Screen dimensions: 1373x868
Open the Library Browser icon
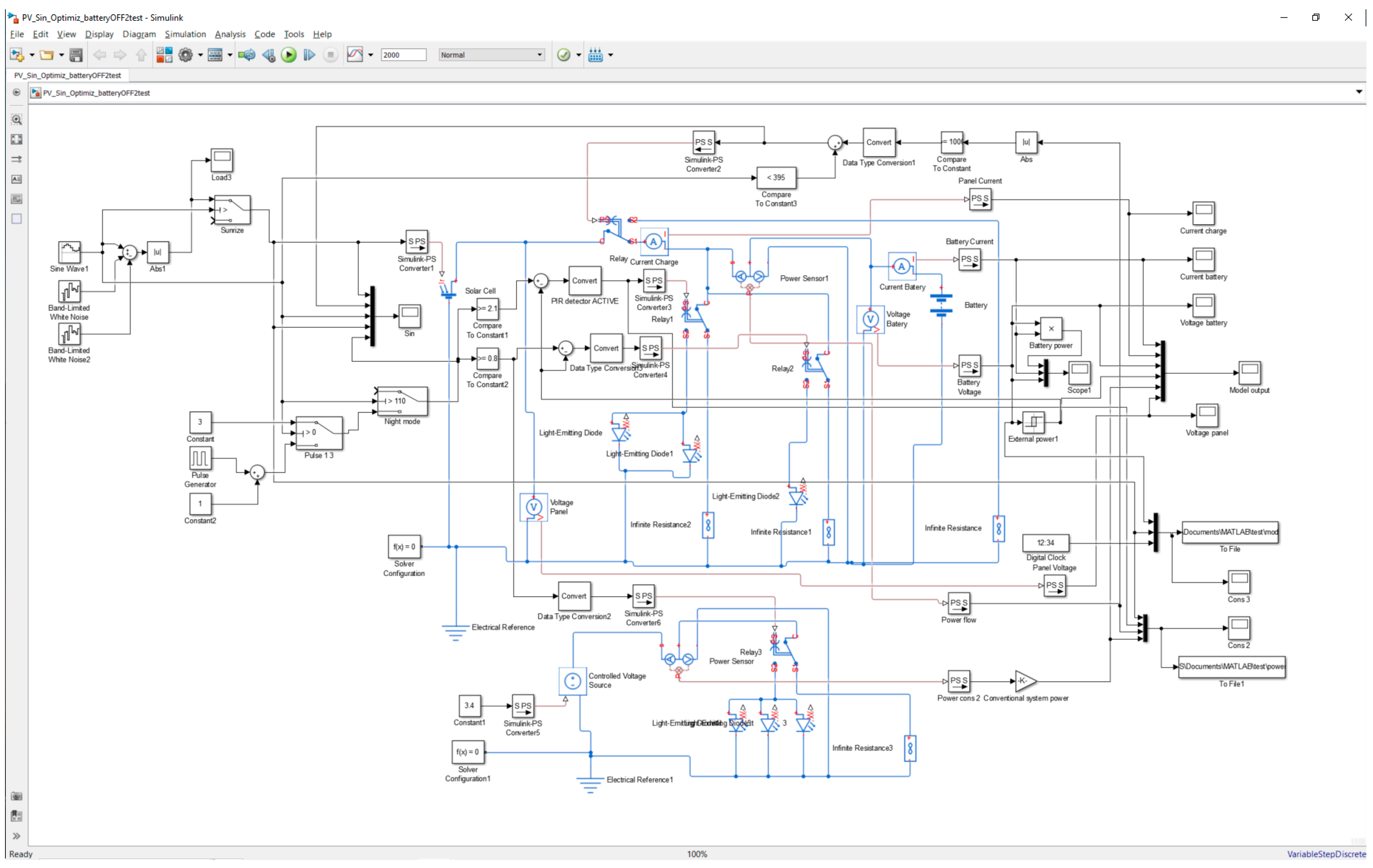(x=164, y=55)
